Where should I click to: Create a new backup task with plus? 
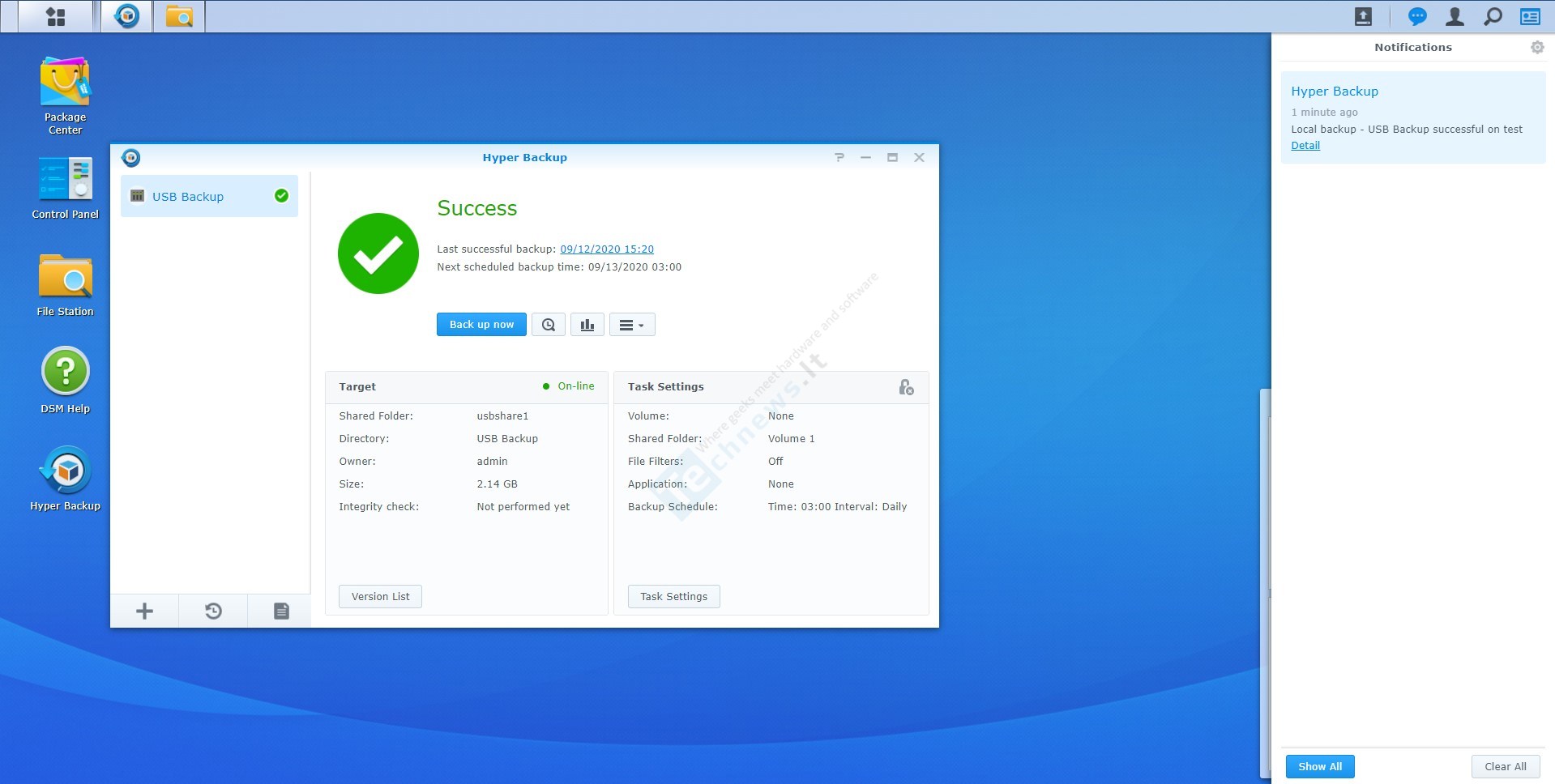pyautogui.click(x=144, y=611)
